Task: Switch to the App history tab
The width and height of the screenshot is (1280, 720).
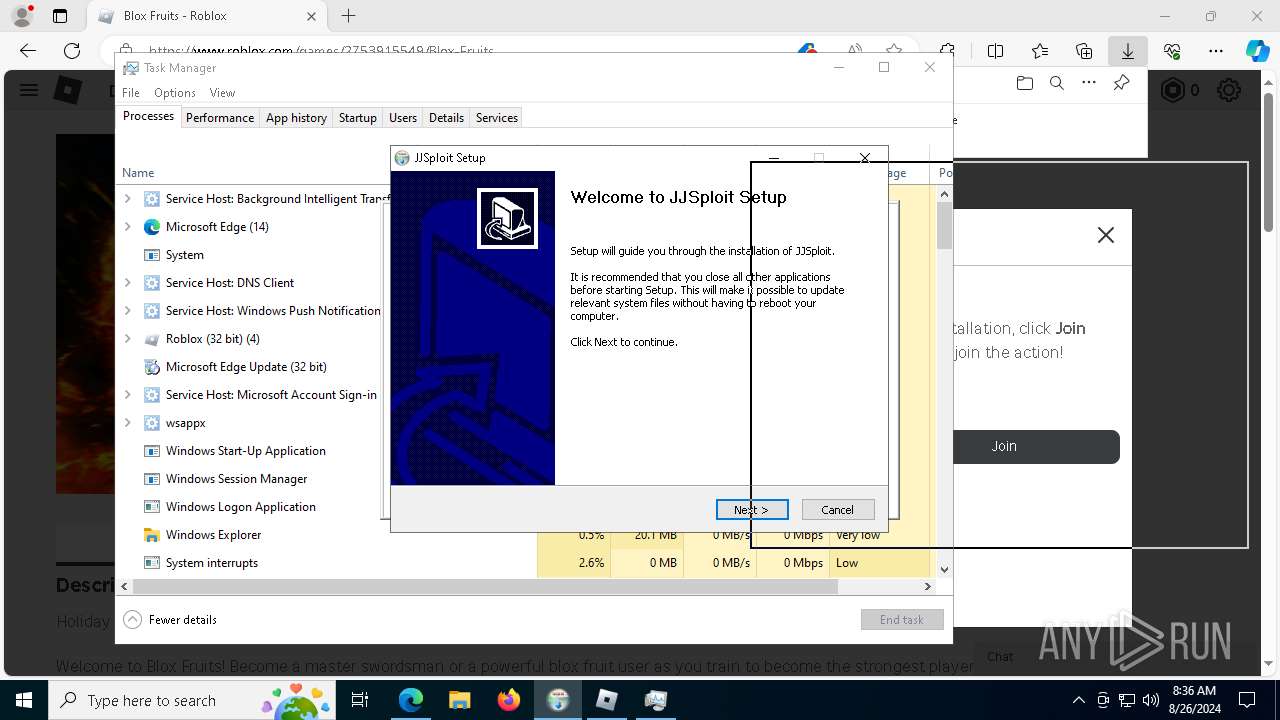Action: (x=296, y=118)
